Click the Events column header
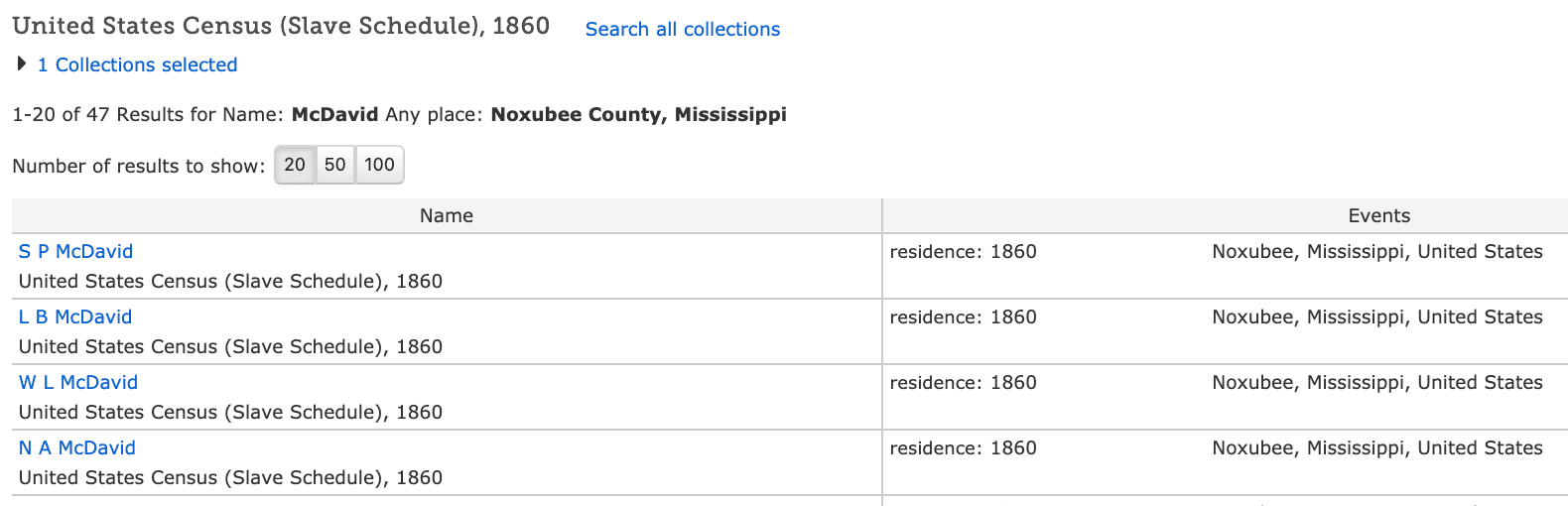Image resolution: width=1568 pixels, height=506 pixels. pyautogui.click(x=1378, y=216)
